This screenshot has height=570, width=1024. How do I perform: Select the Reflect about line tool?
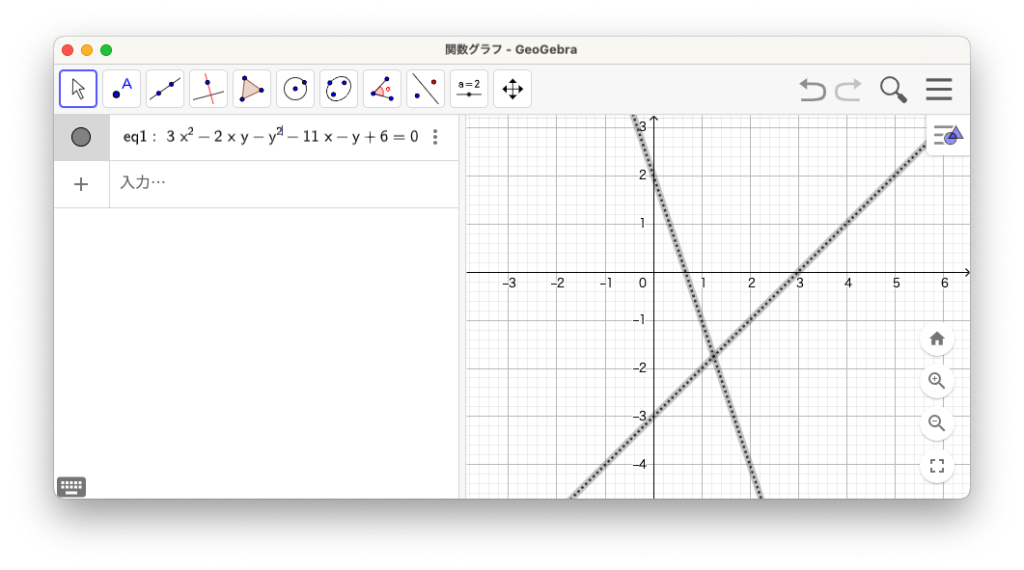tap(425, 89)
